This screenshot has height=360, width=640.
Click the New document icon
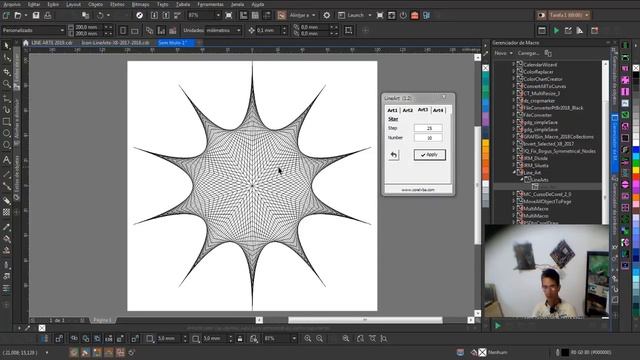pyautogui.click(x=6, y=16)
